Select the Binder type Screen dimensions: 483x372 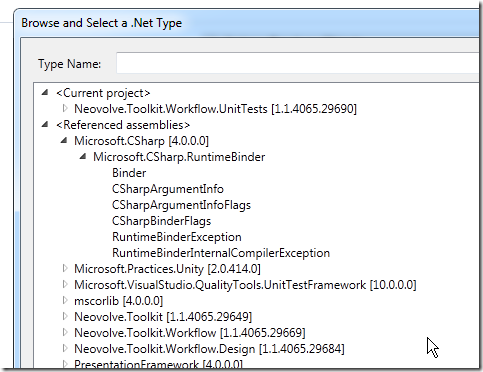129,173
